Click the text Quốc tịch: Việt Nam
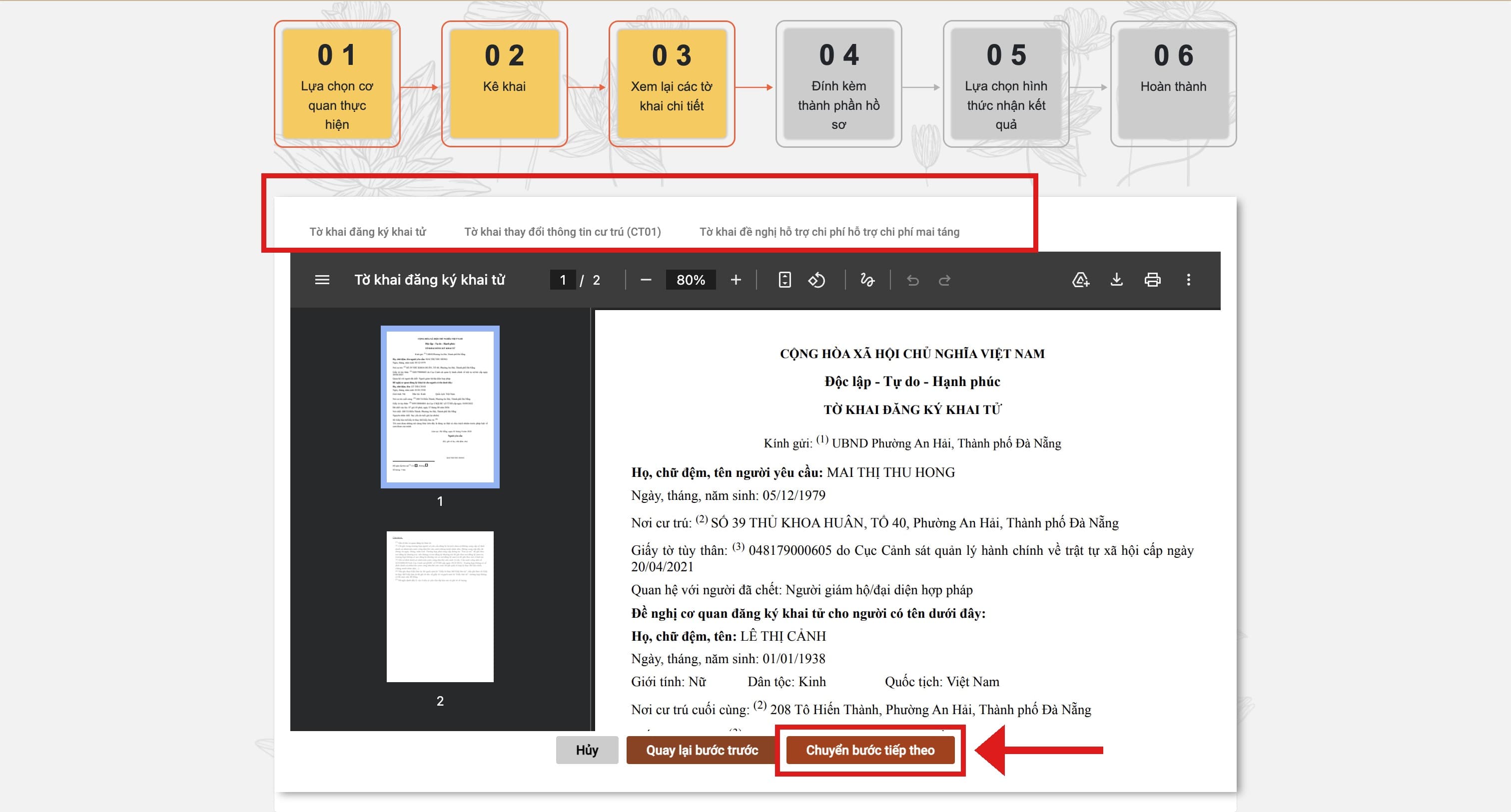The width and height of the screenshot is (1511, 812). [x=941, y=682]
